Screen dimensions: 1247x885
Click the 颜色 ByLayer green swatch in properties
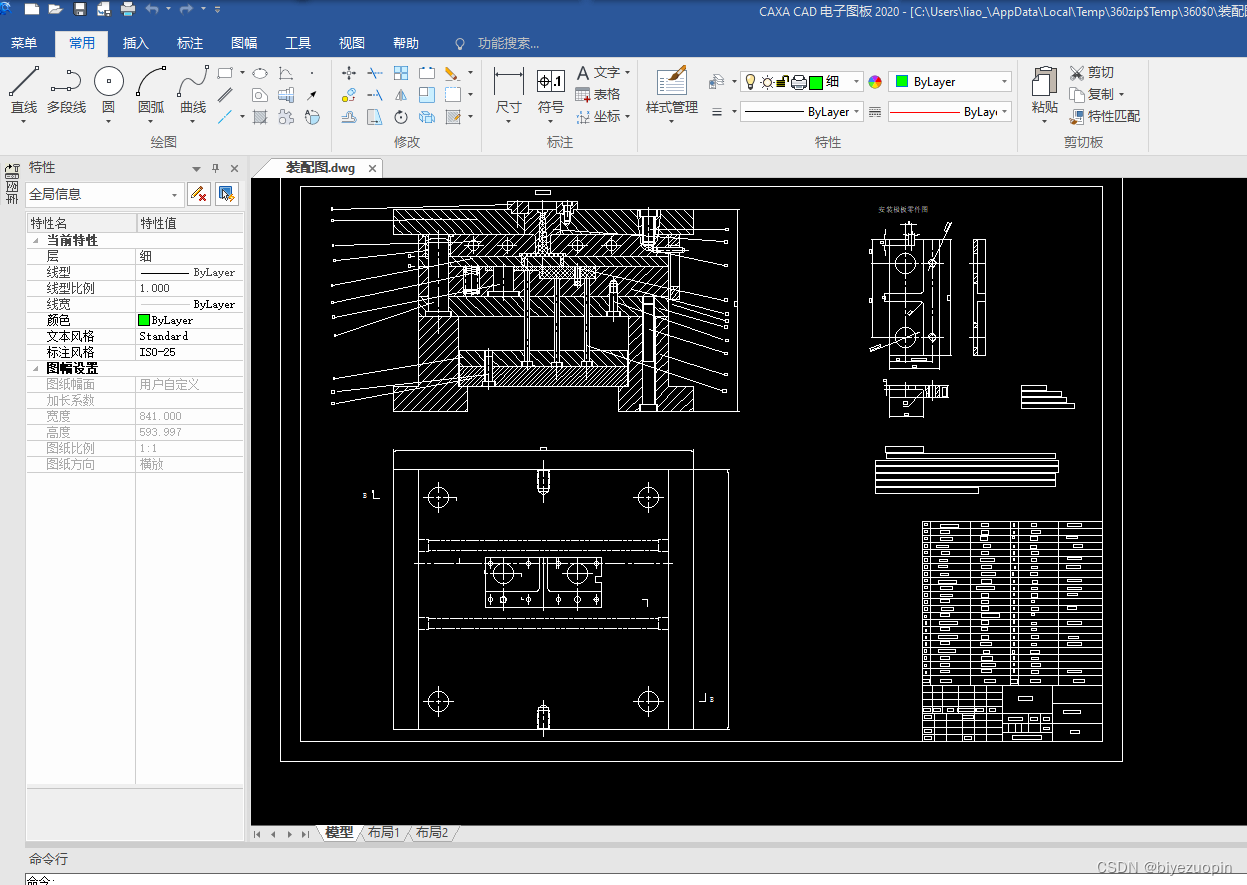point(144,320)
